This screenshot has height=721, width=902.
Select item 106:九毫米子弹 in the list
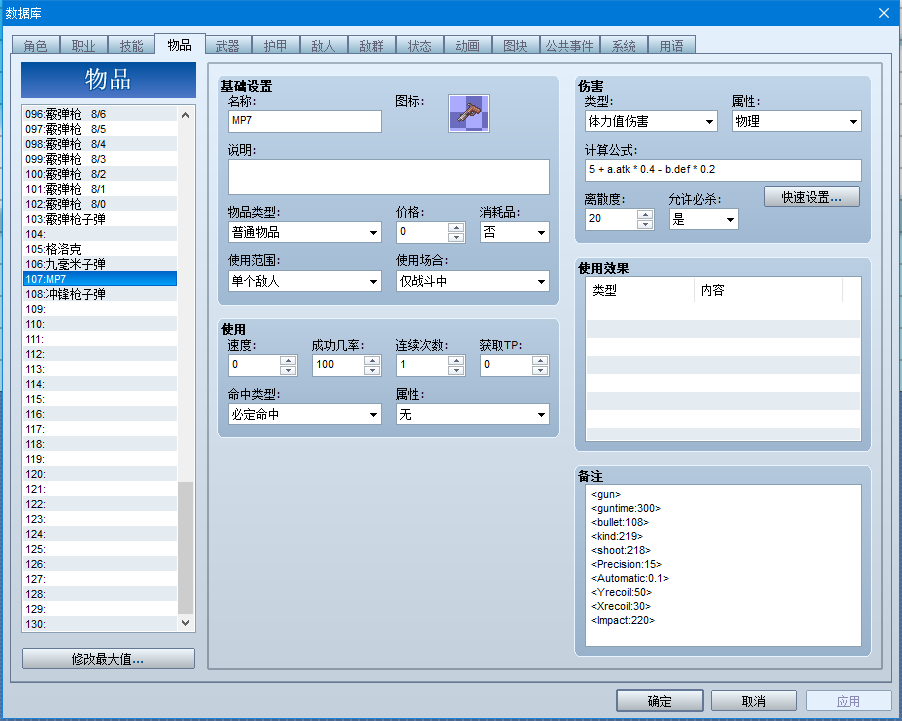coord(100,264)
